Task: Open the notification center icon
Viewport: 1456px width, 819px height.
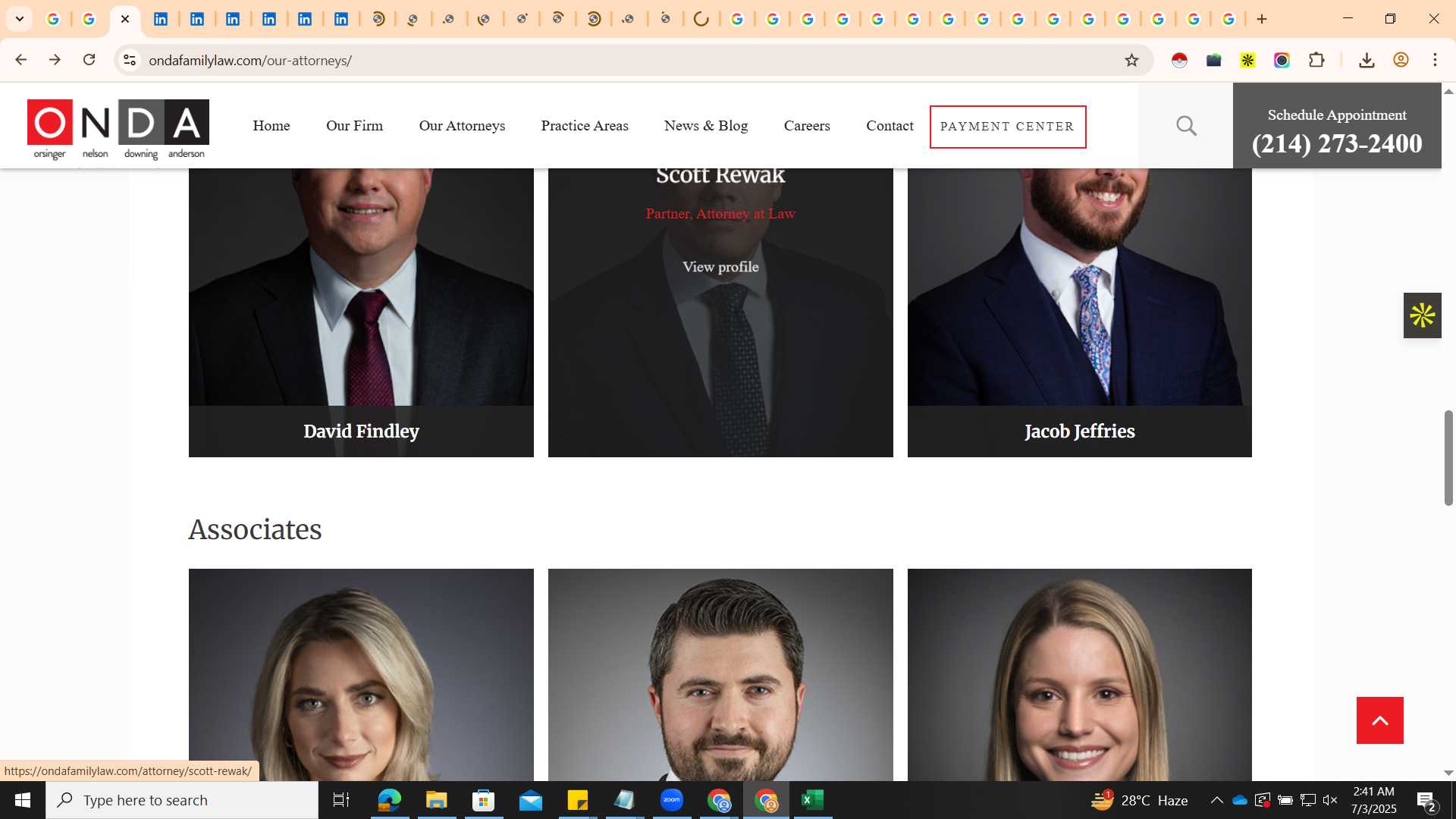Action: click(x=1426, y=800)
